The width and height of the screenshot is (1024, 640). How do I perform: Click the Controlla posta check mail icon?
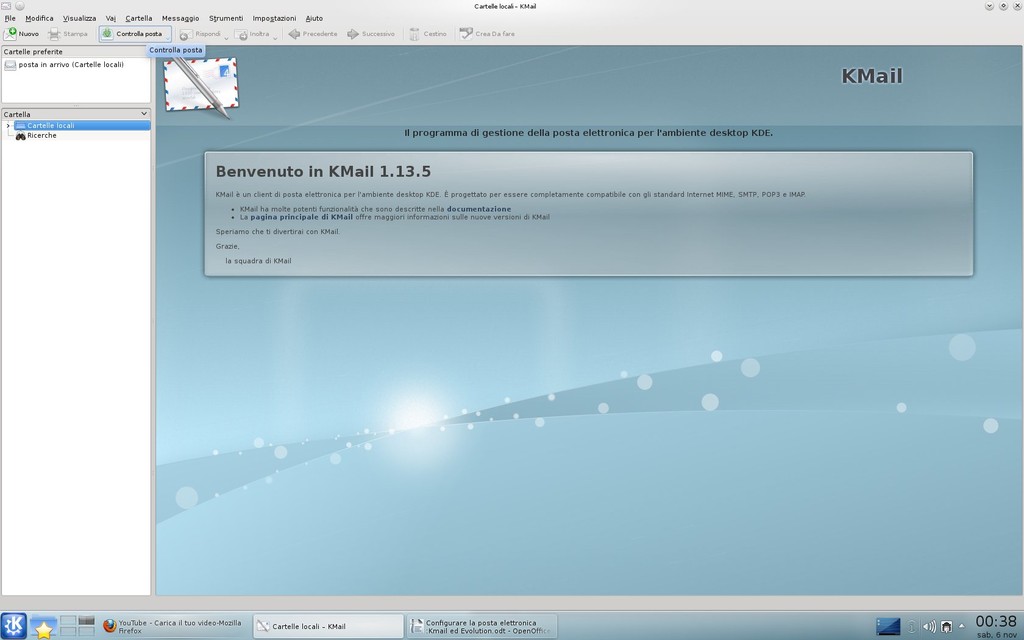[105, 33]
